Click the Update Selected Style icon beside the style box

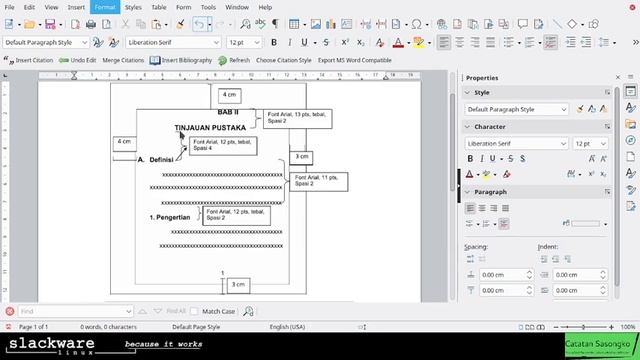point(98,42)
